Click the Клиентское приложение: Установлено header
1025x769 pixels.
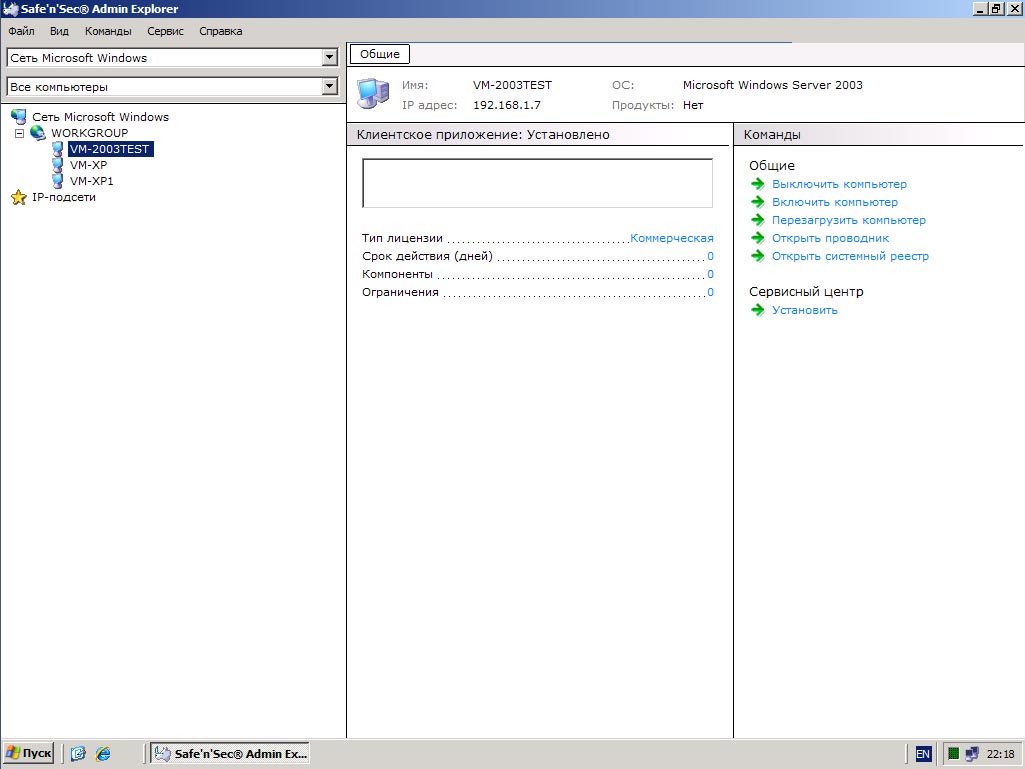click(x=483, y=135)
